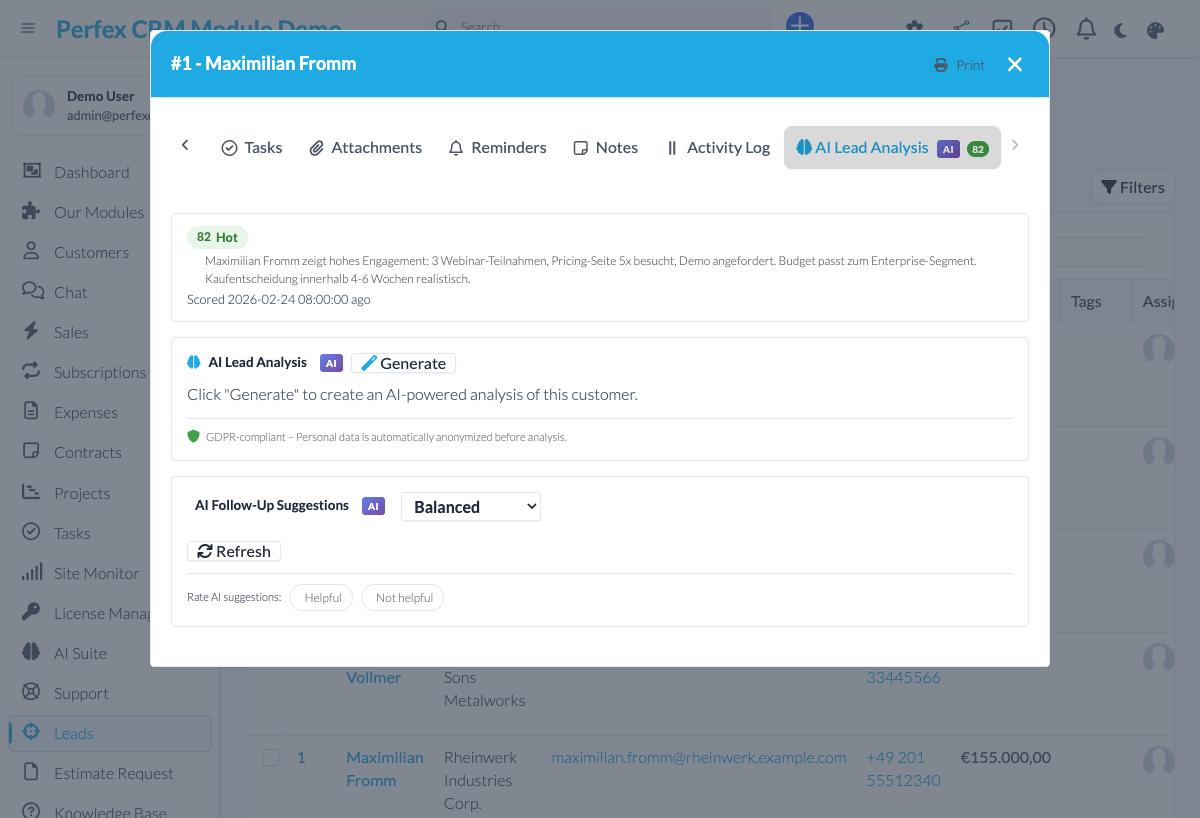1200x818 pixels.
Task: Click the Print icon in modal header
Action: pyautogui.click(x=940, y=65)
